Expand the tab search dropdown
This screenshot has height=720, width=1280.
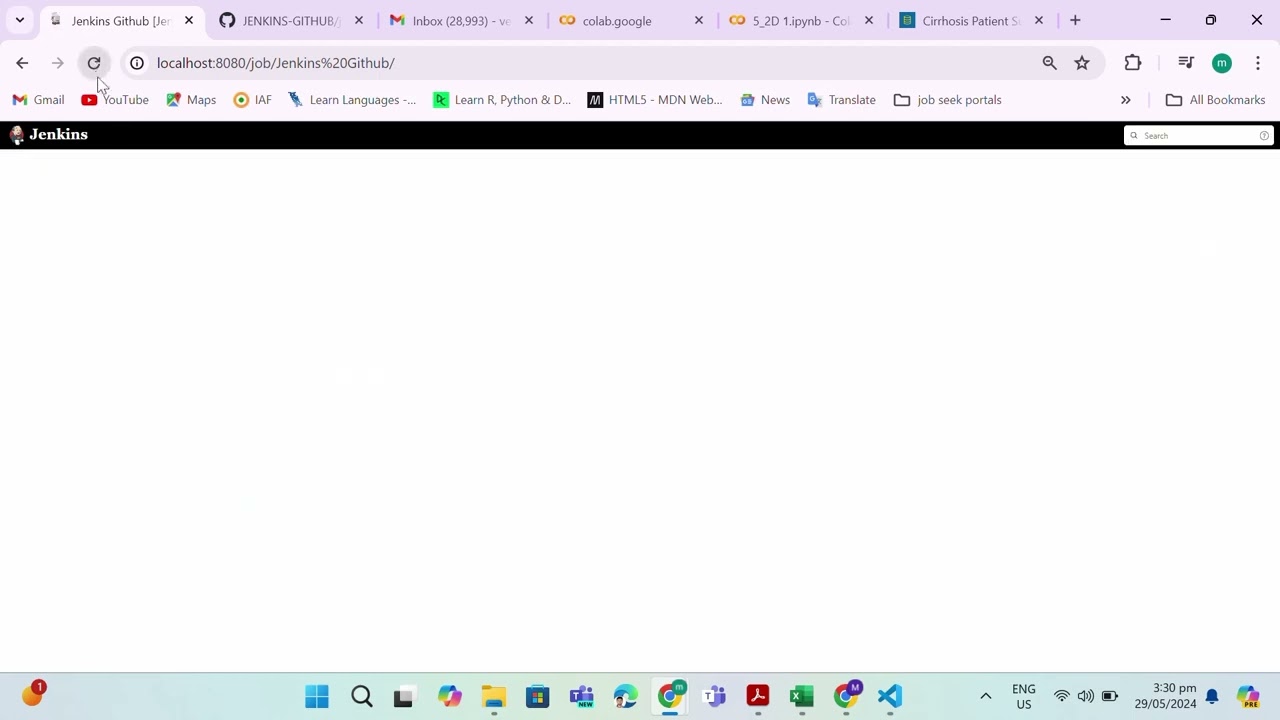pos(20,20)
